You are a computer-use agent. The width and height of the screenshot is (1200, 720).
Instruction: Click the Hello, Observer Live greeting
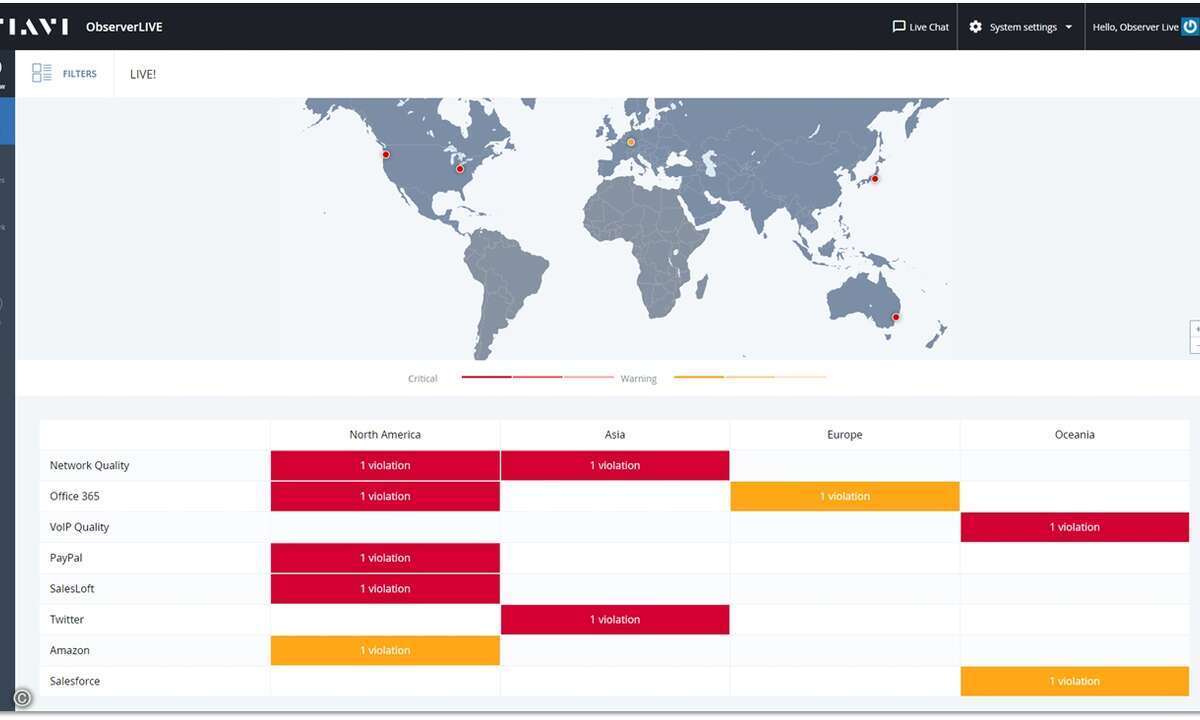point(1135,27)
